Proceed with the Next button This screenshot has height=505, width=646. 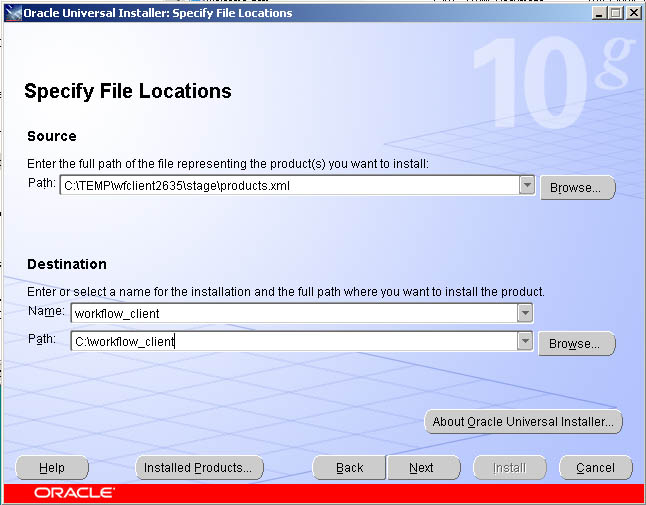pos(422,468)
